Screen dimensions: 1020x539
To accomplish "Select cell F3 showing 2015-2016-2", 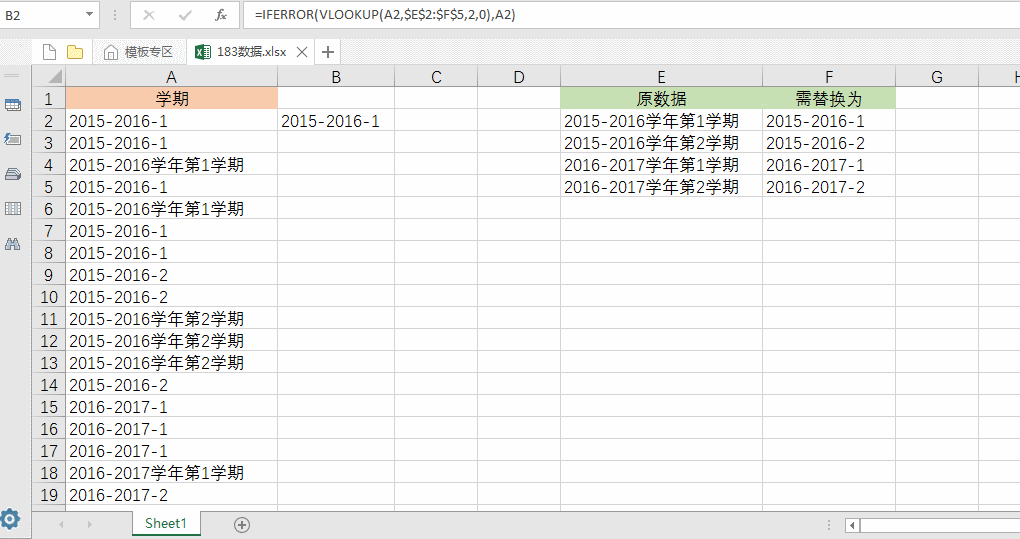I will (x=829, y=142).
